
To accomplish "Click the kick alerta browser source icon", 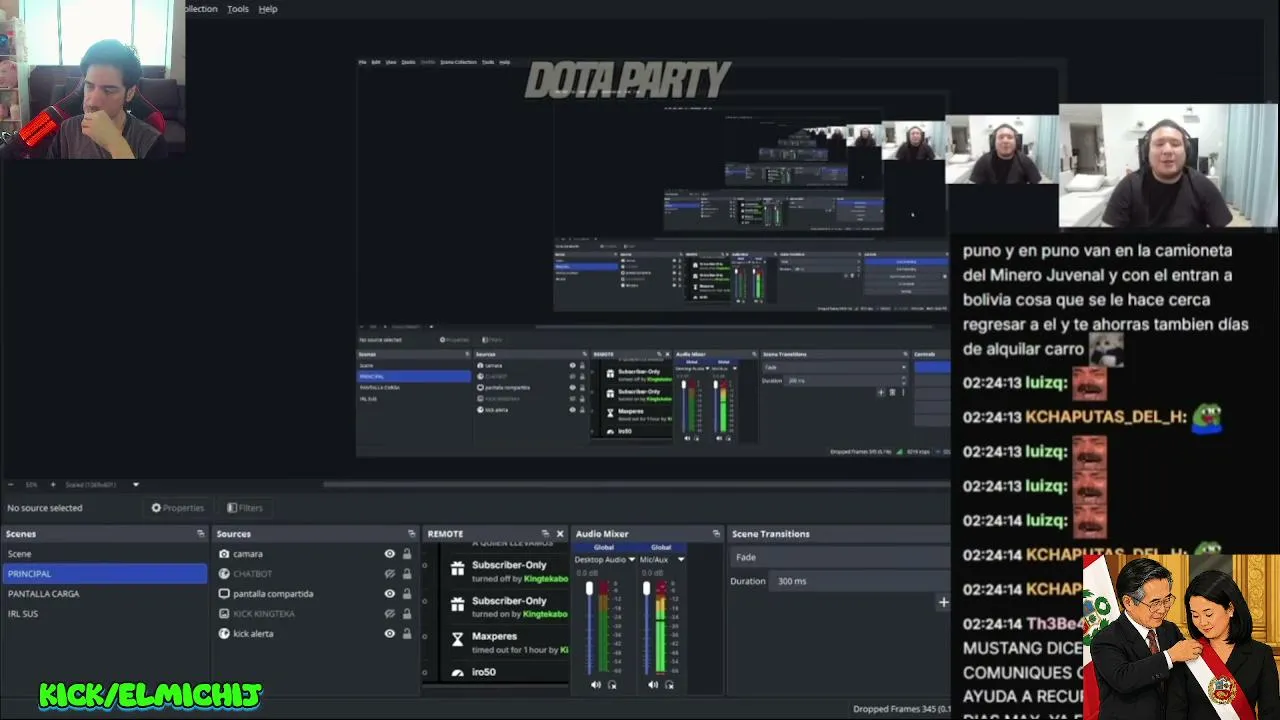I will click(224, 634).
